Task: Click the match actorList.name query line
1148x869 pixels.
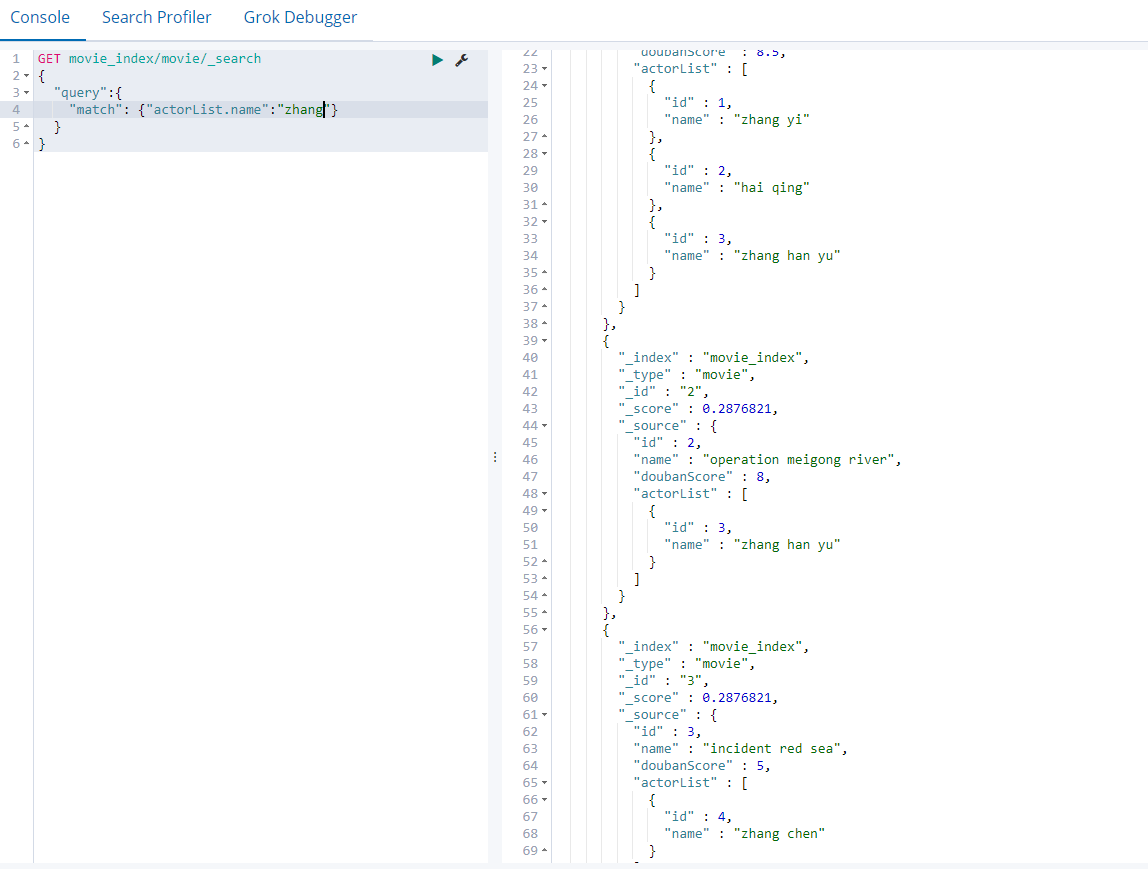Action: 204,110
